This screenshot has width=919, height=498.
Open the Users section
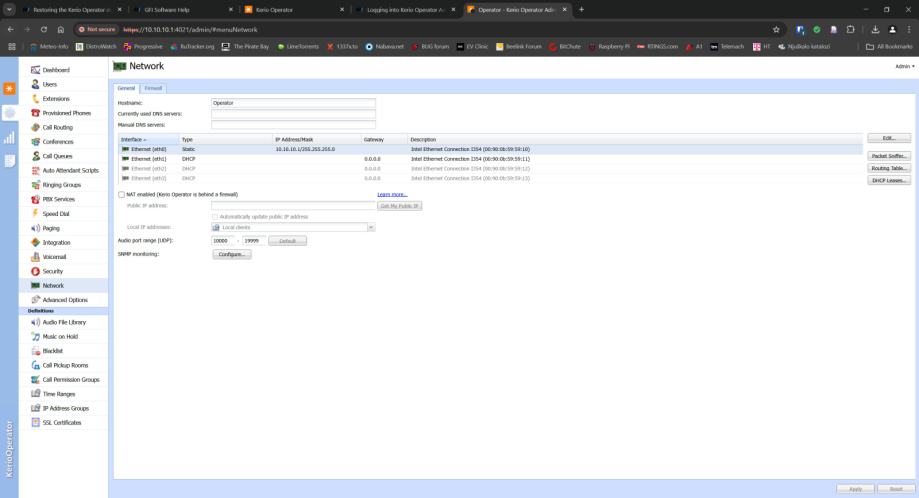click(50, 84)
